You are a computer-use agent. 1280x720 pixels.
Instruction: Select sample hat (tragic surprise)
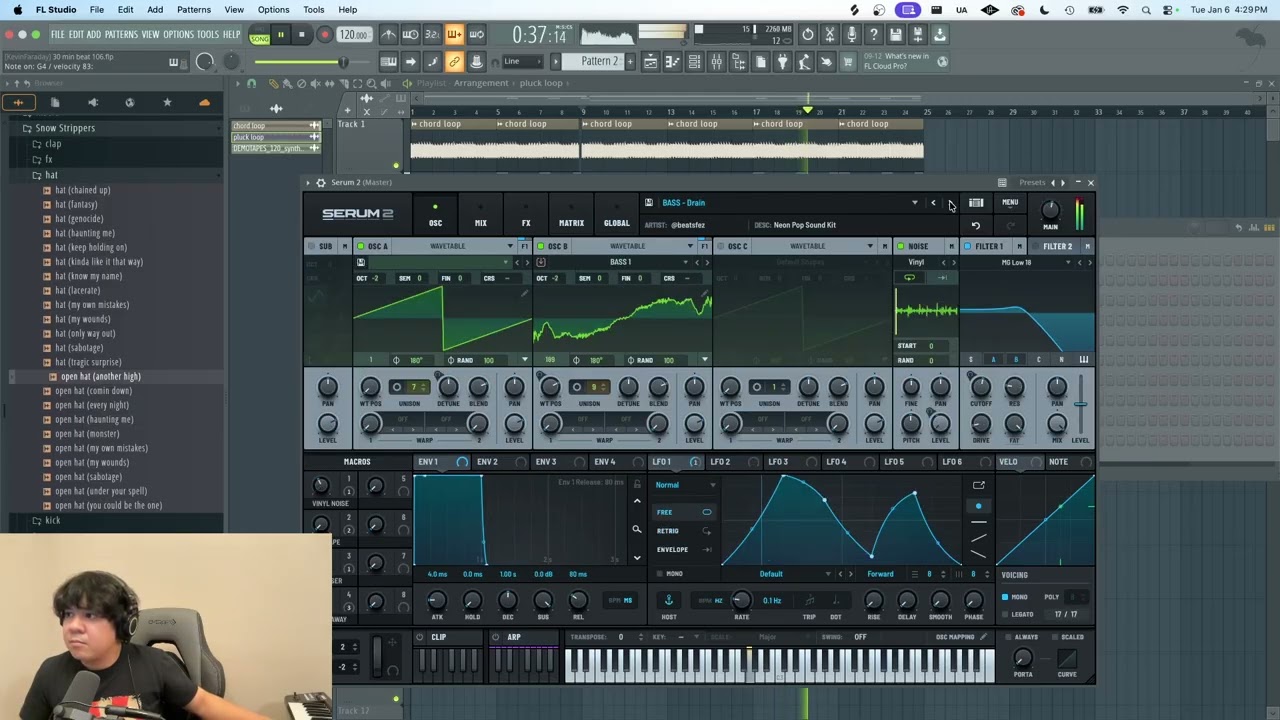(88, 362)
